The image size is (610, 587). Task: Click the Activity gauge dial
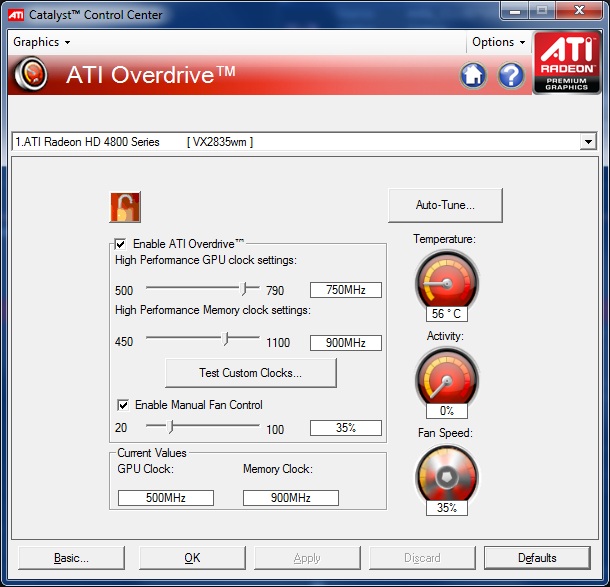tap(447, 378)
